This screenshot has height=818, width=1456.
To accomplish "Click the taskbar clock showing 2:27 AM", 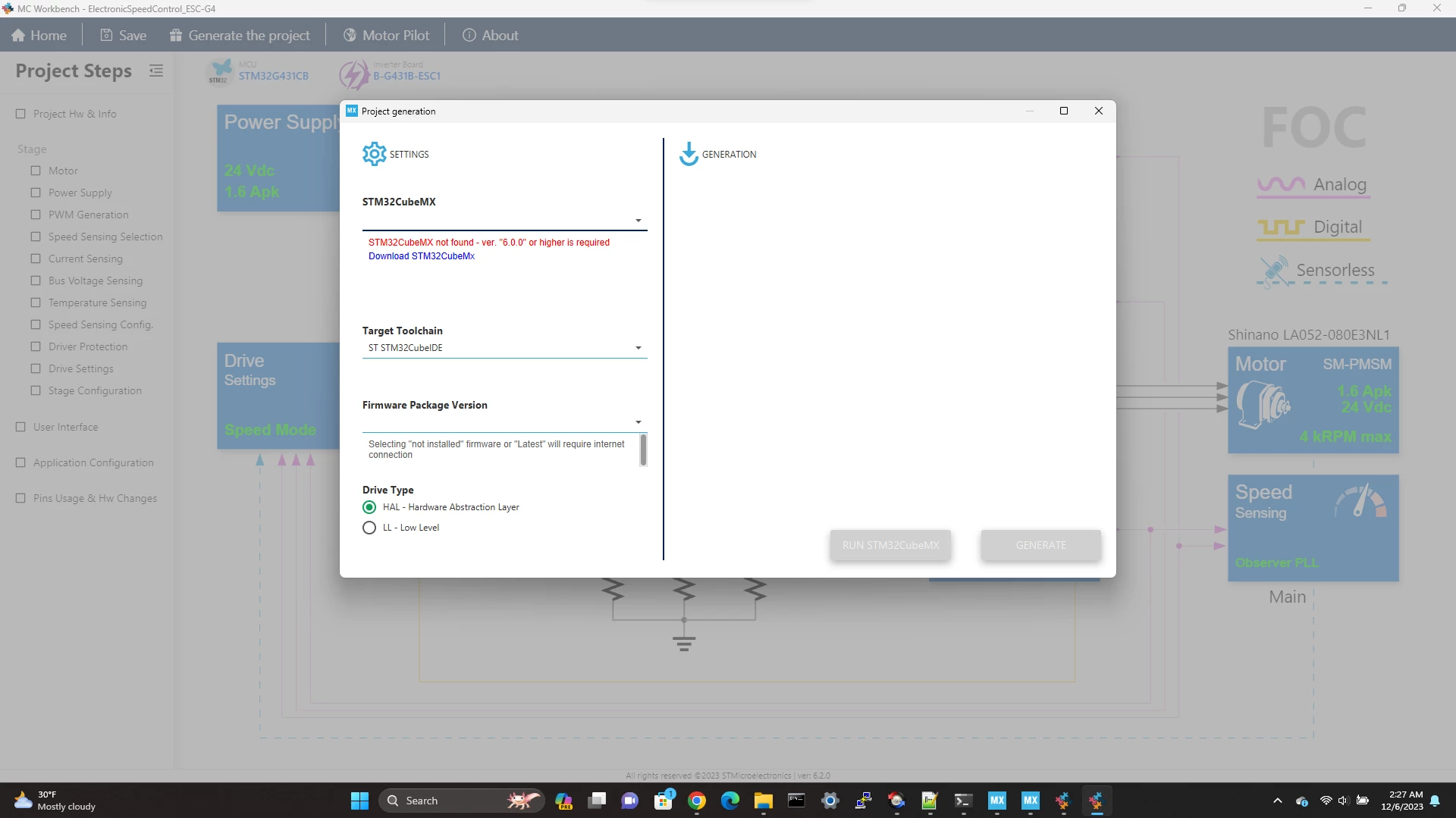I will coord(1402,801).
